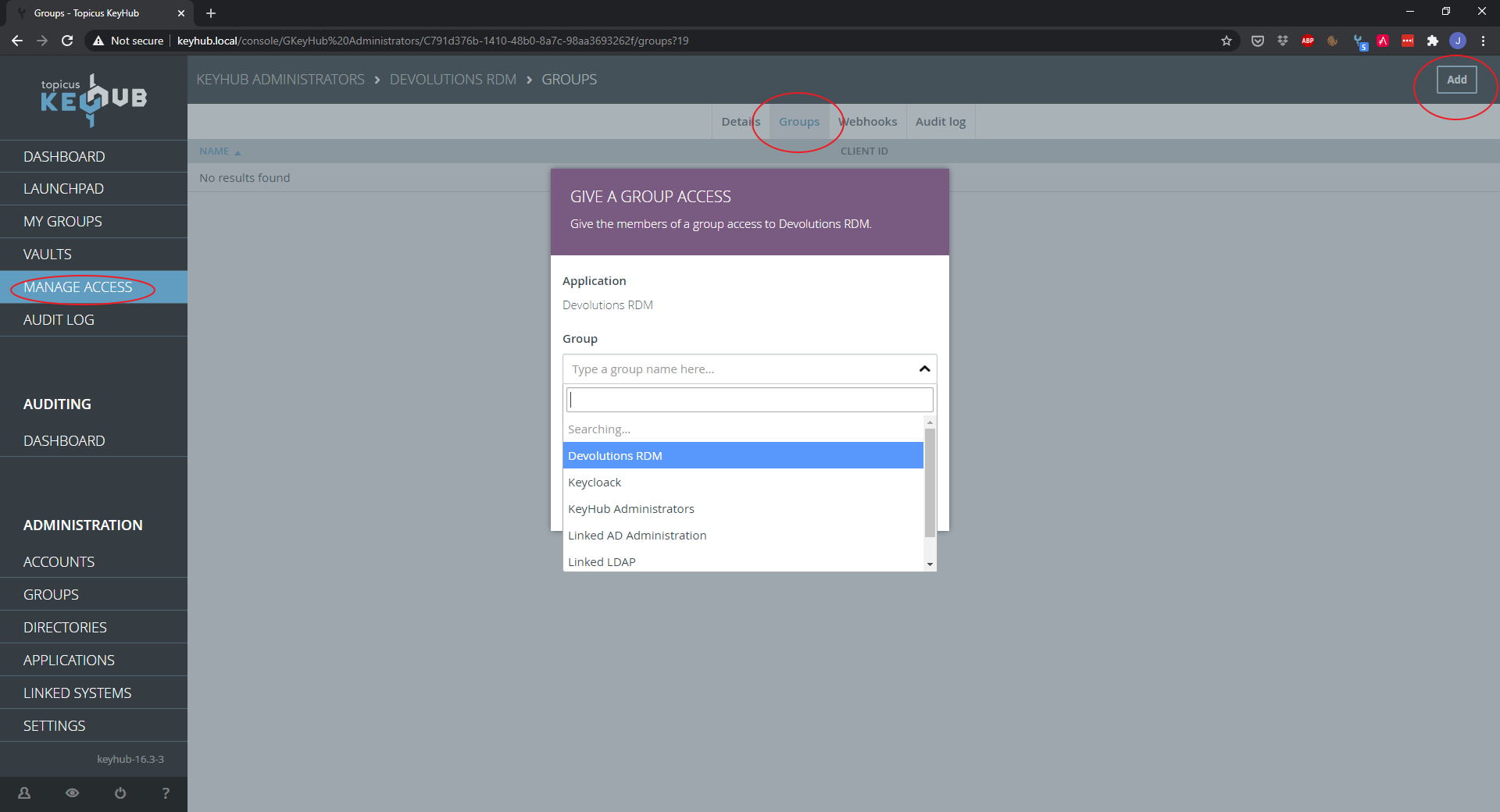
Task: Click KeyHub Administrators breadcrumb
Action: 280,80
